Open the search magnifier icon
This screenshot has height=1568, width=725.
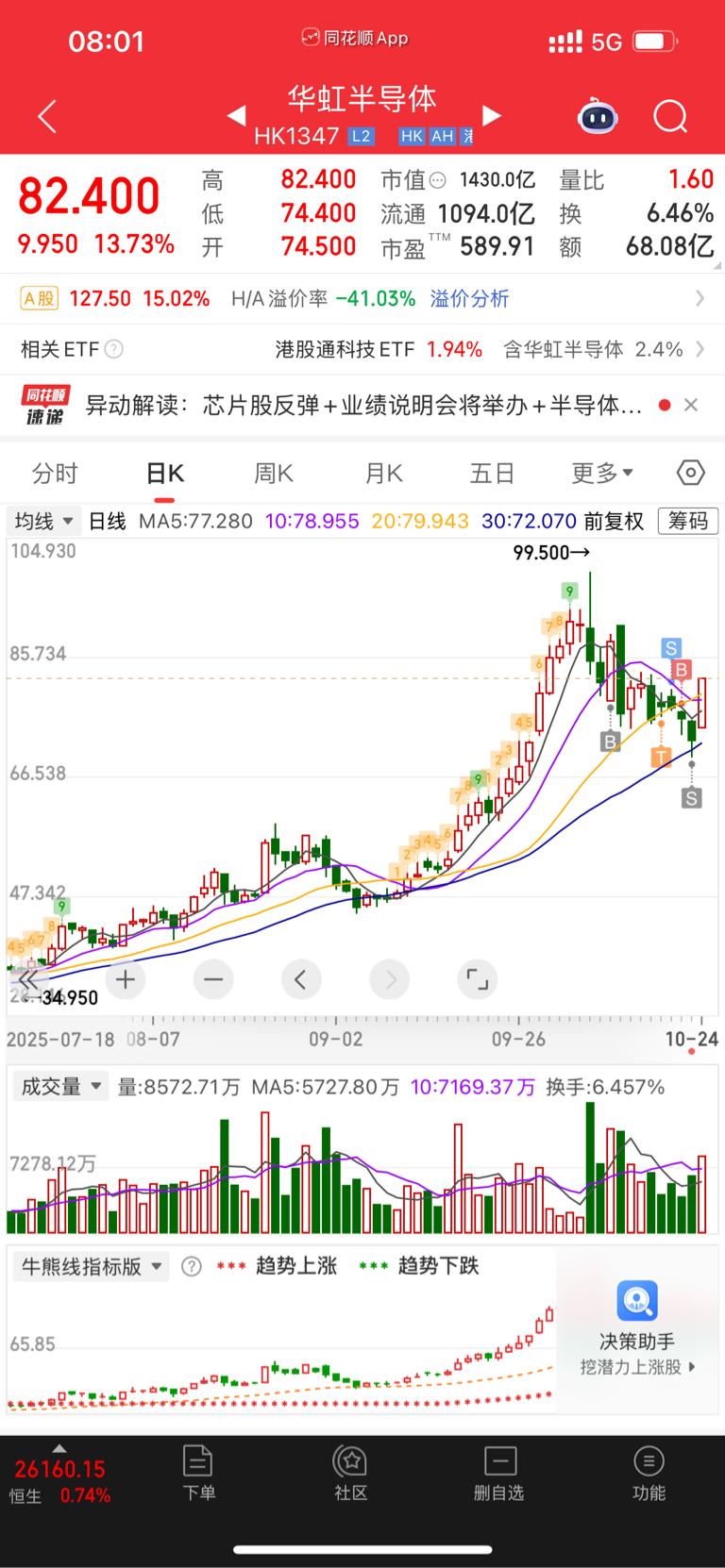(671, 117)
